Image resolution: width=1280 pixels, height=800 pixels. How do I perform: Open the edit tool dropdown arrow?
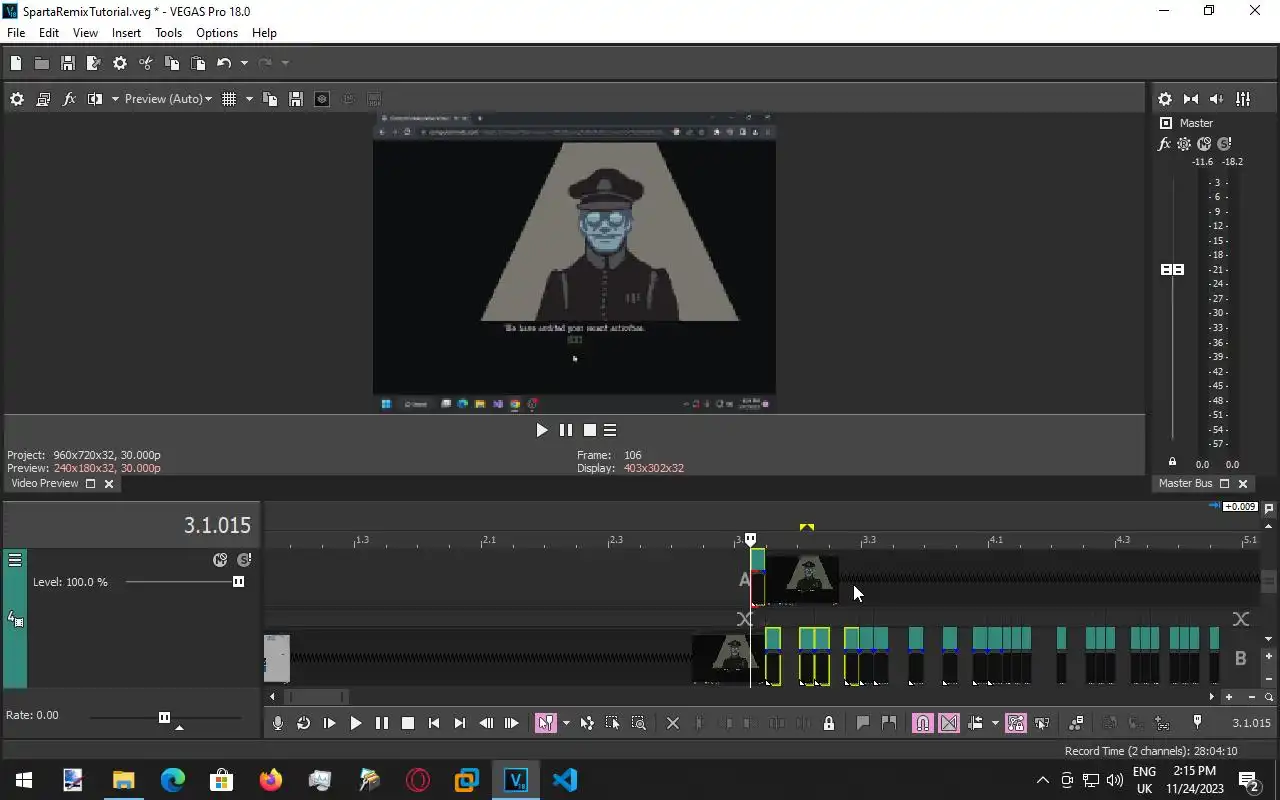point(566,723)
